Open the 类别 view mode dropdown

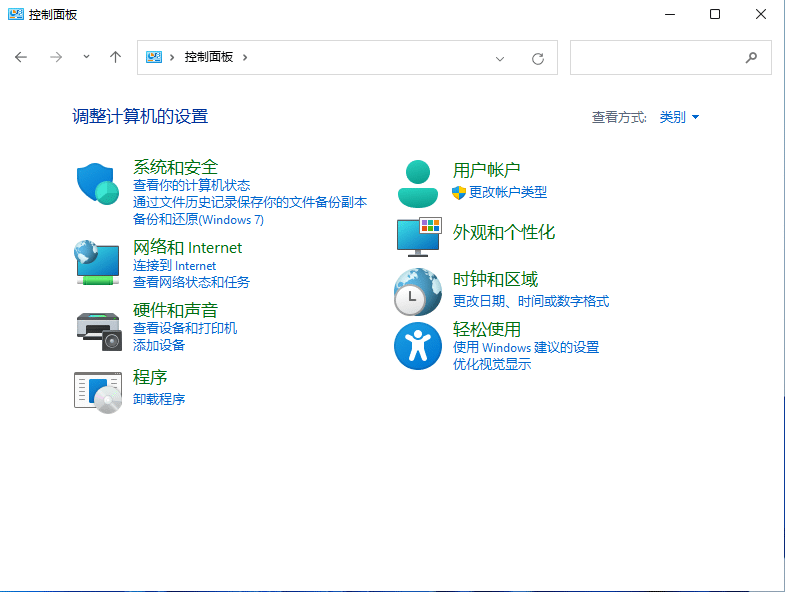point(679,117)
